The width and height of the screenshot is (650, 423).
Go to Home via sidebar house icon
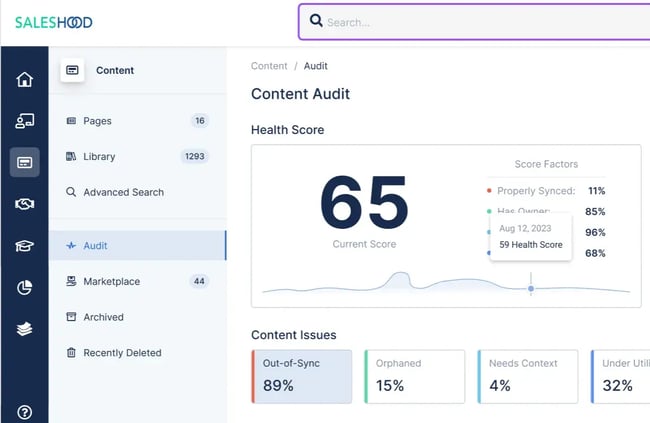coord(24,79)
